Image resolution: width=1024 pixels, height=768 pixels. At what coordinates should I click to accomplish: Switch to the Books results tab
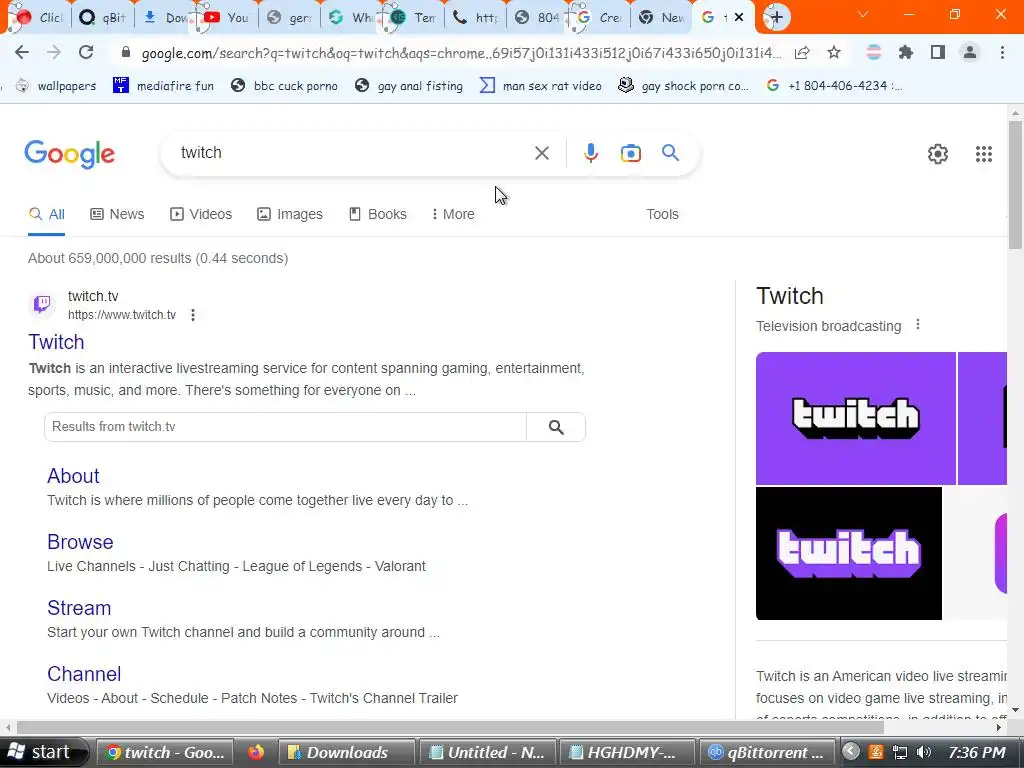click(x=377, y=214)
